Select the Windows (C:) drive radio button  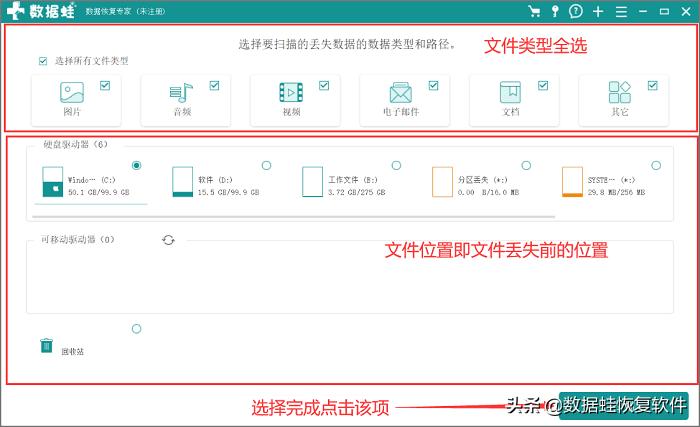click(x=137, y=165)
